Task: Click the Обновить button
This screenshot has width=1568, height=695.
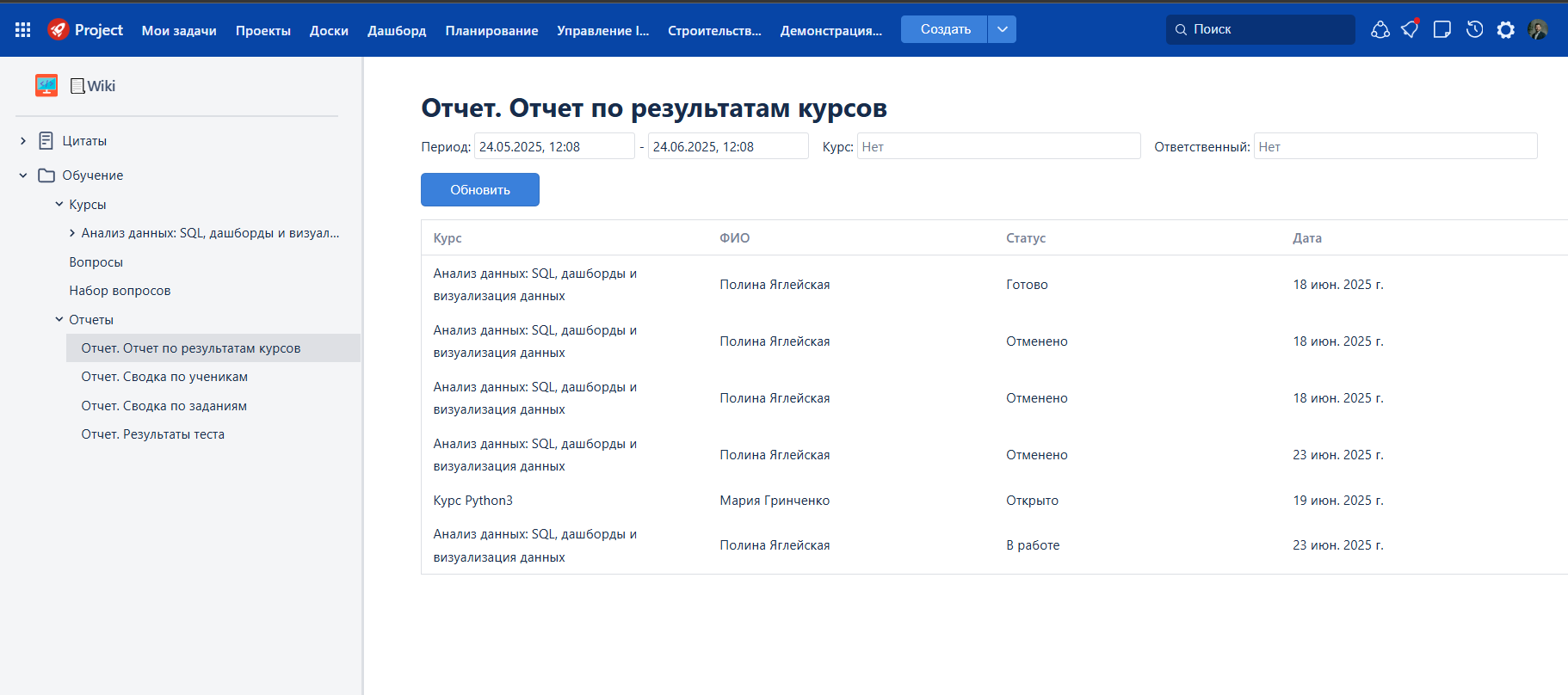Action: [480, 189]
